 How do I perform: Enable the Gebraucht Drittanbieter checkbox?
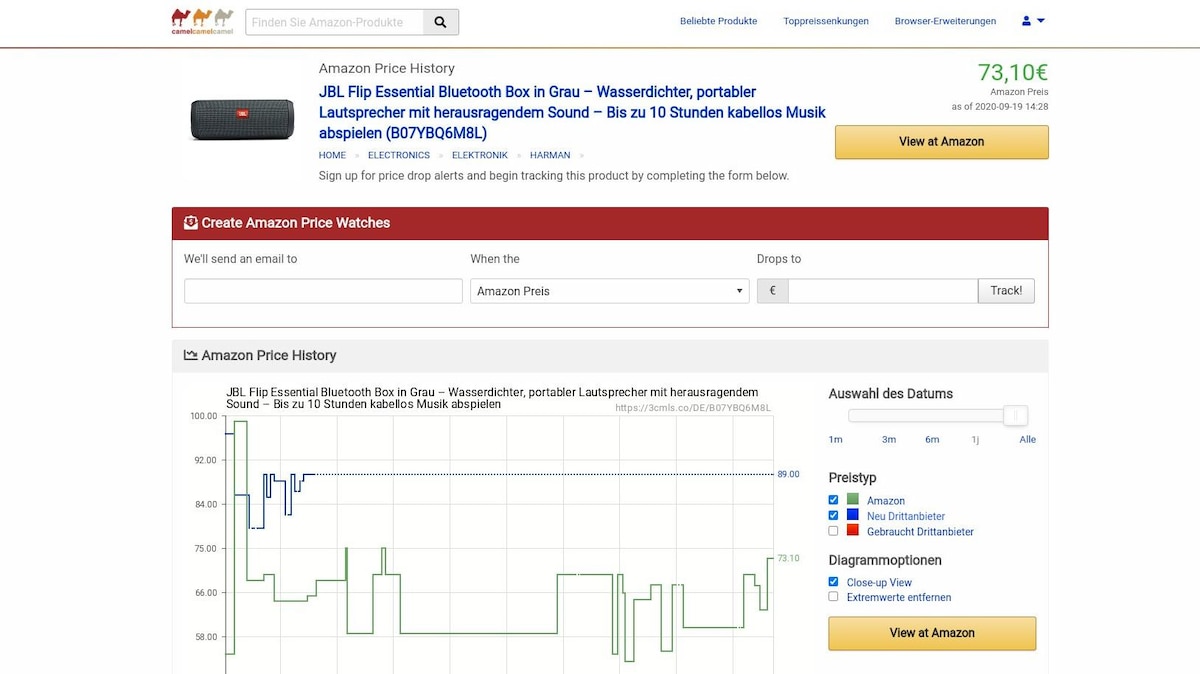(834, 531)
